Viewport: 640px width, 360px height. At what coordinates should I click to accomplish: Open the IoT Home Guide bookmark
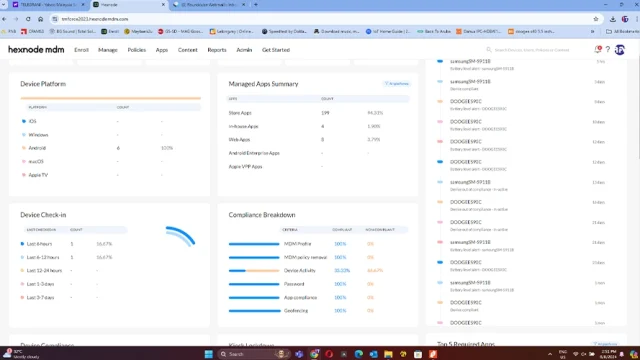388,31
